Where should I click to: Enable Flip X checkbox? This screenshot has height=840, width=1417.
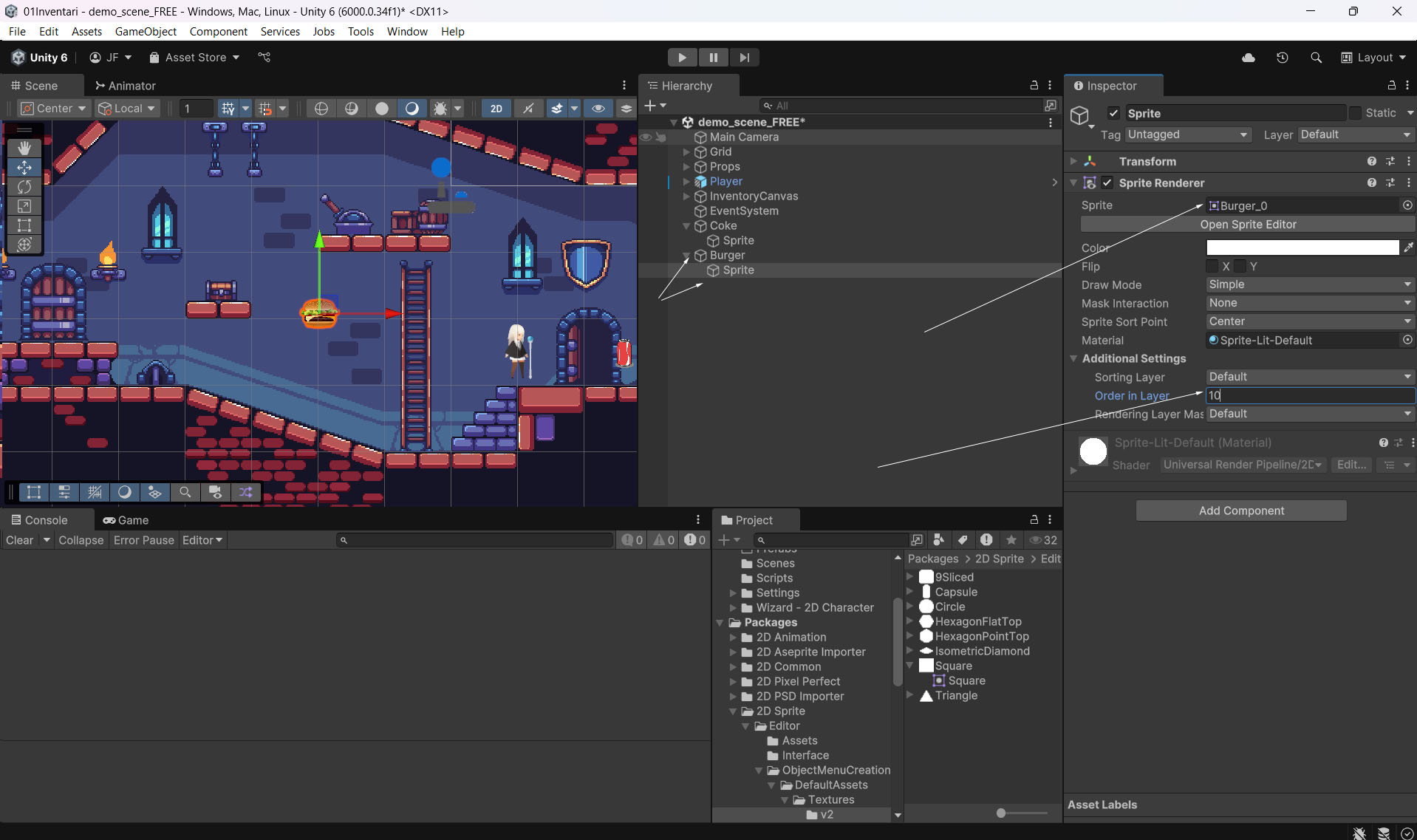click(1212, 266)
